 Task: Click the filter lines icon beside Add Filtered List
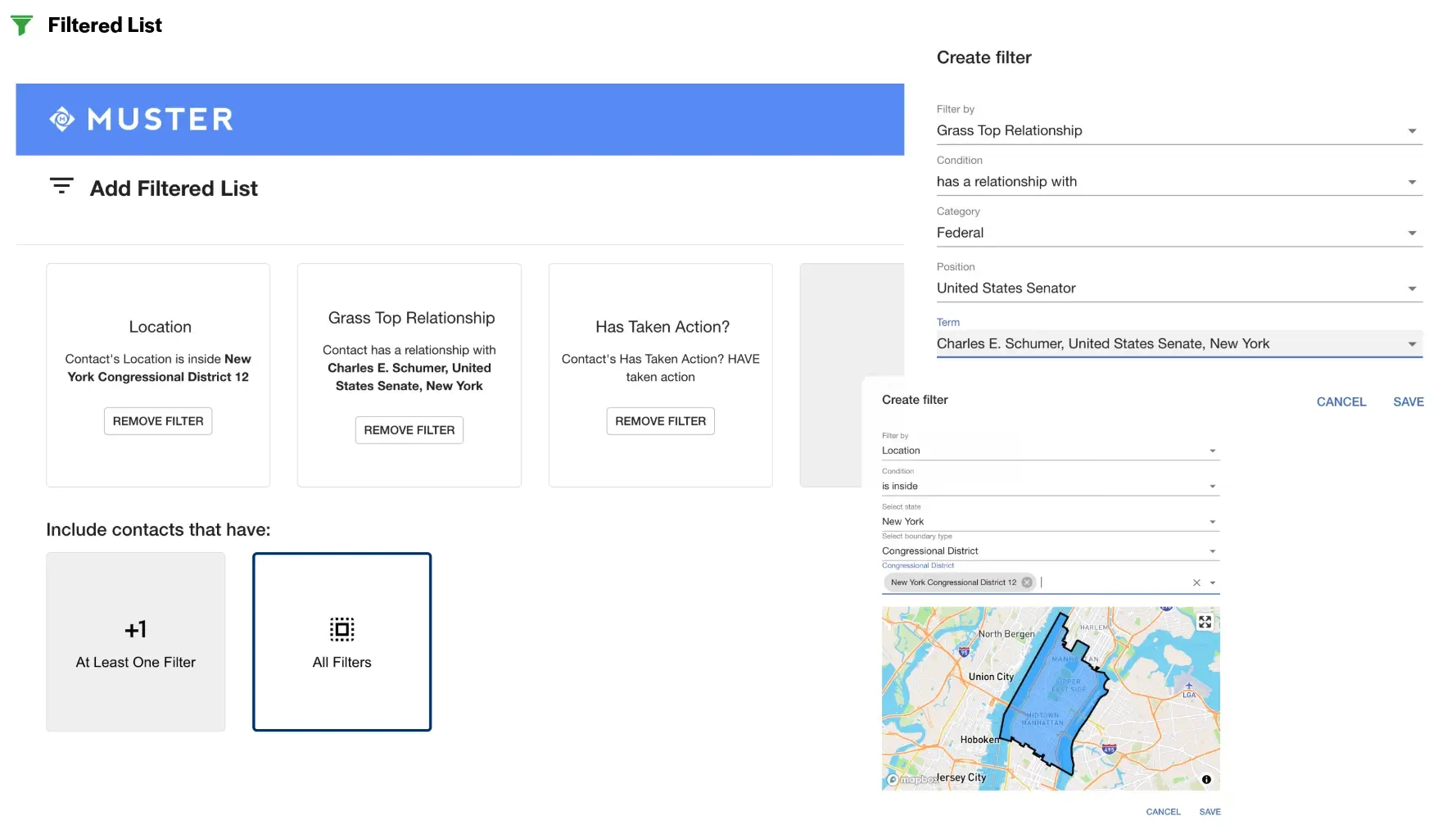[x=61, y=186]
